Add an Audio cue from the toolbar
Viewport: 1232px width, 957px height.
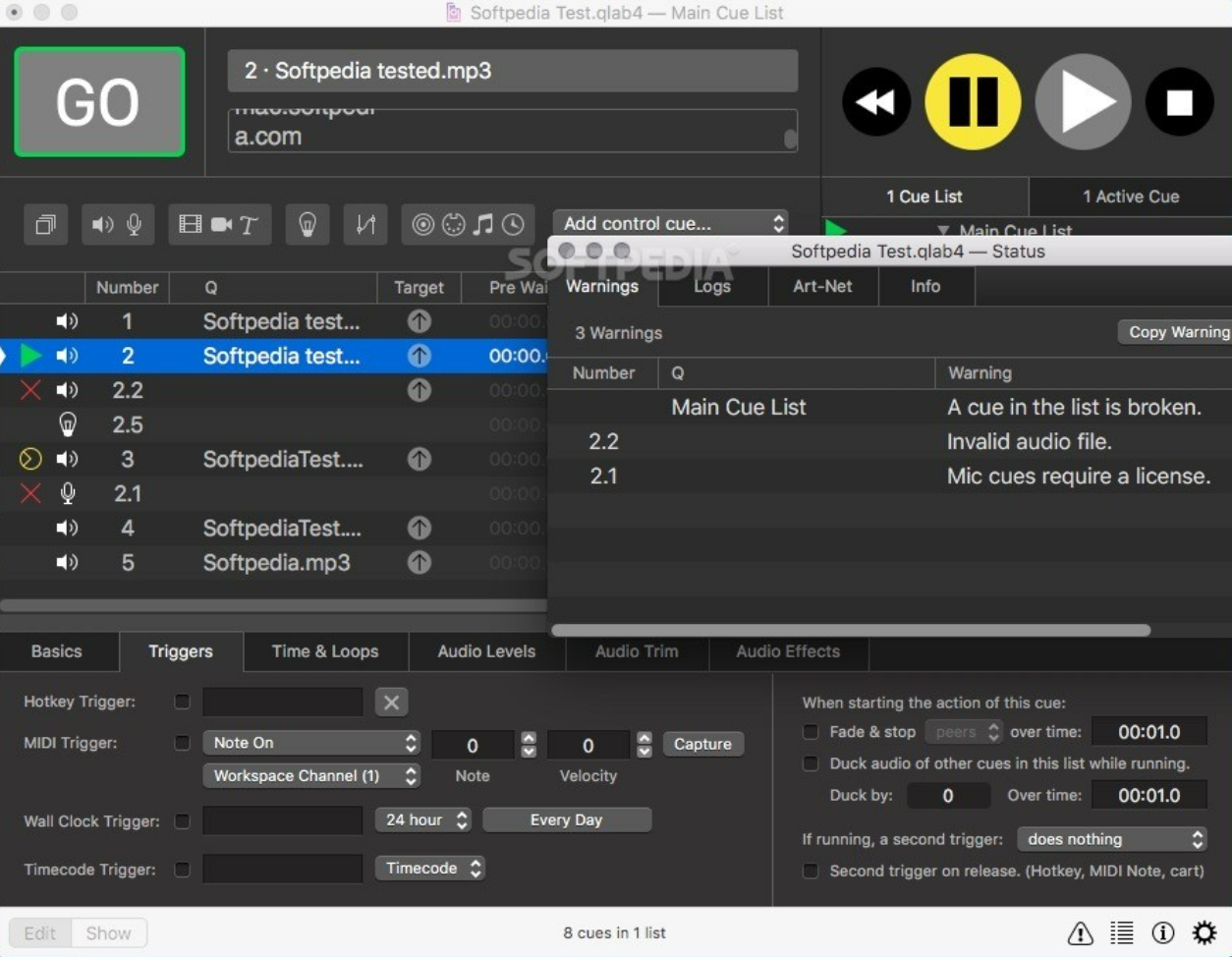click(102, 225)
